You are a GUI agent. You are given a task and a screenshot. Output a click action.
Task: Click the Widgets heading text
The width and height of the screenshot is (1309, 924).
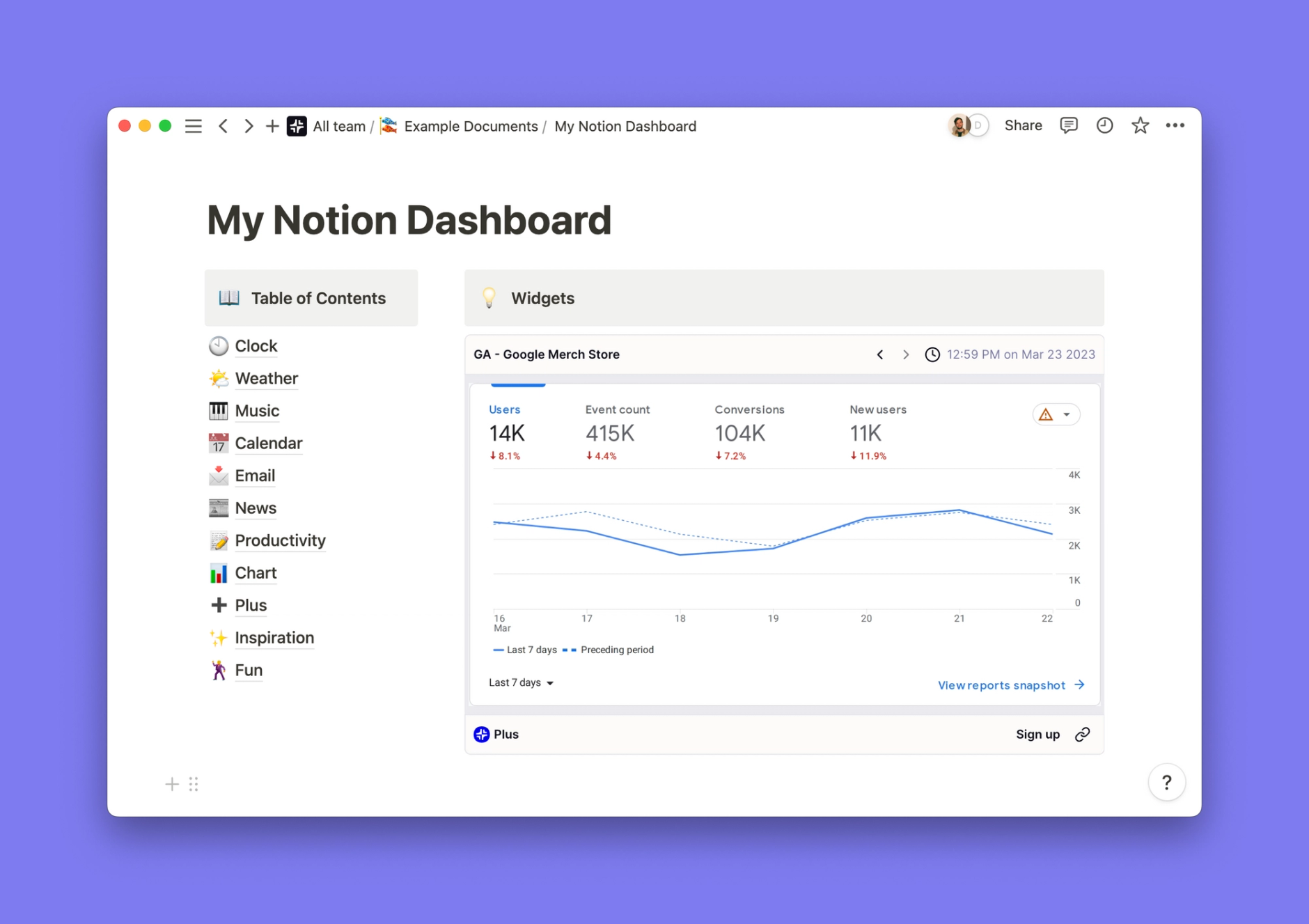tap(542, 298)
